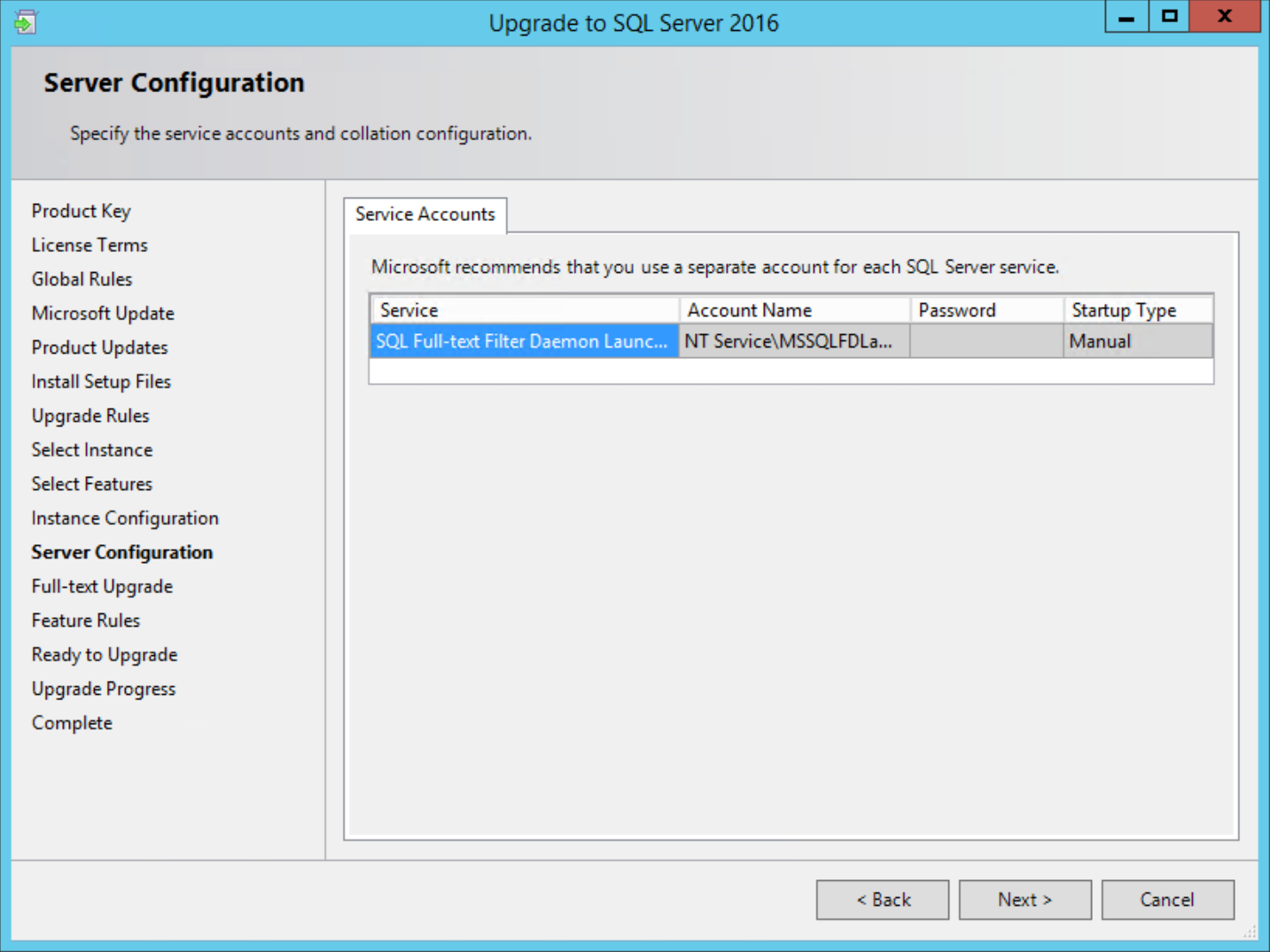Select the Select Instance step

tap(92, 449)
